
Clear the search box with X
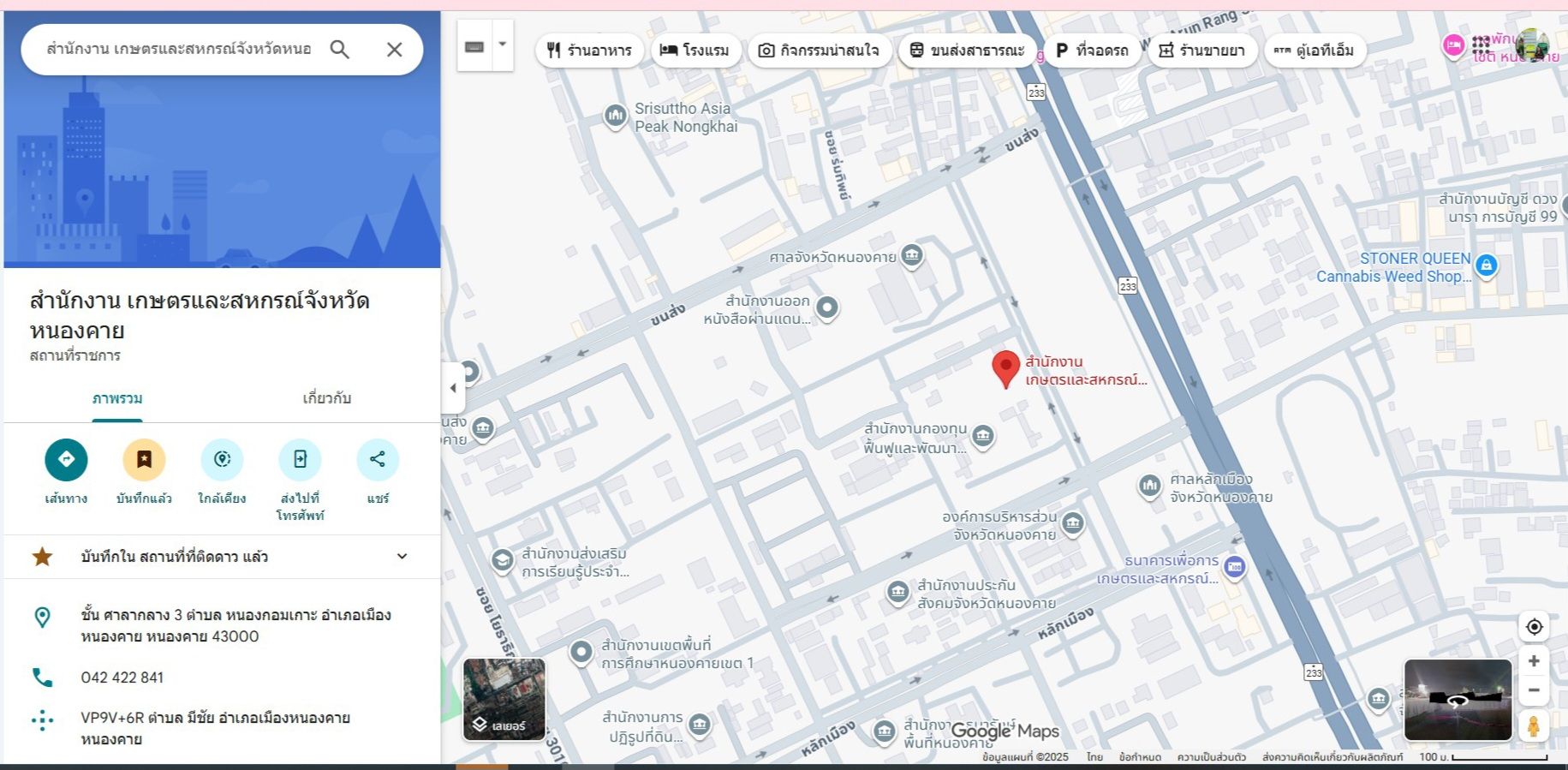click(x=394, y=50)
